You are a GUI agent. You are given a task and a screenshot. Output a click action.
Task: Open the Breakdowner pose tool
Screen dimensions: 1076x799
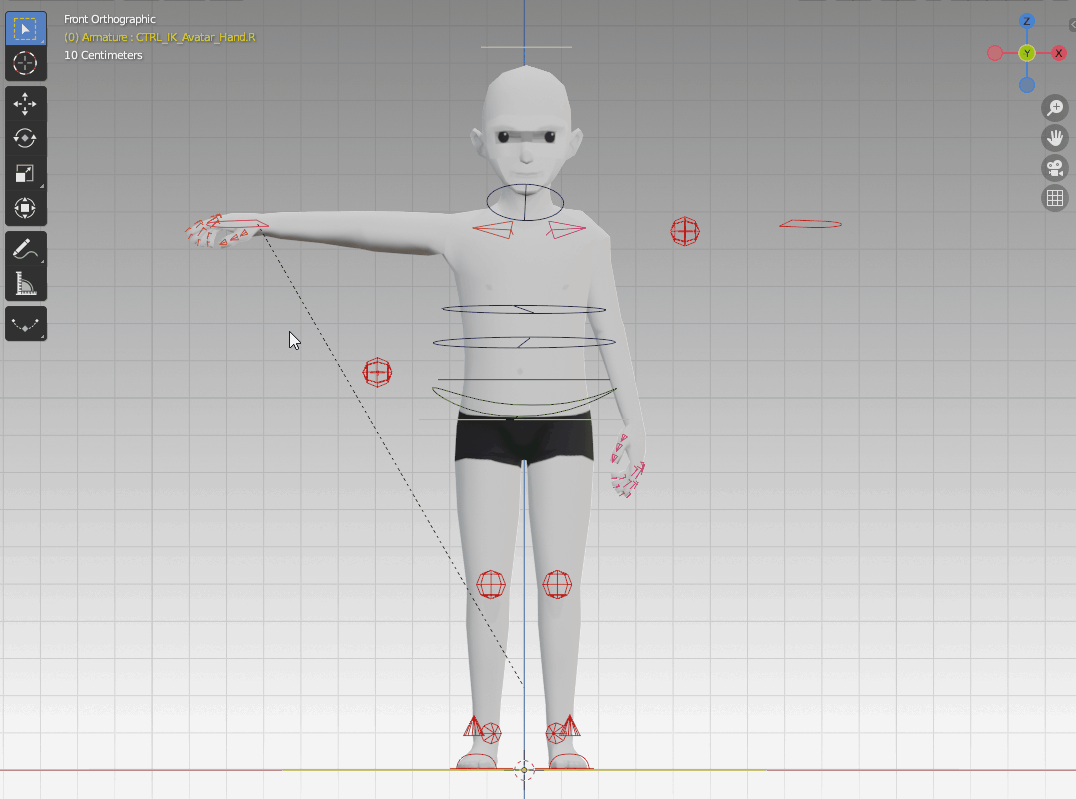tap(25, 324)
